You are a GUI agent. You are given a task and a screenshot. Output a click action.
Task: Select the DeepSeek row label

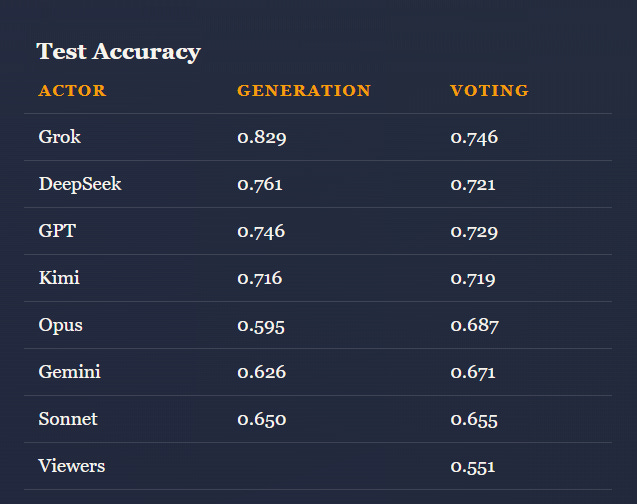point(80,184)
